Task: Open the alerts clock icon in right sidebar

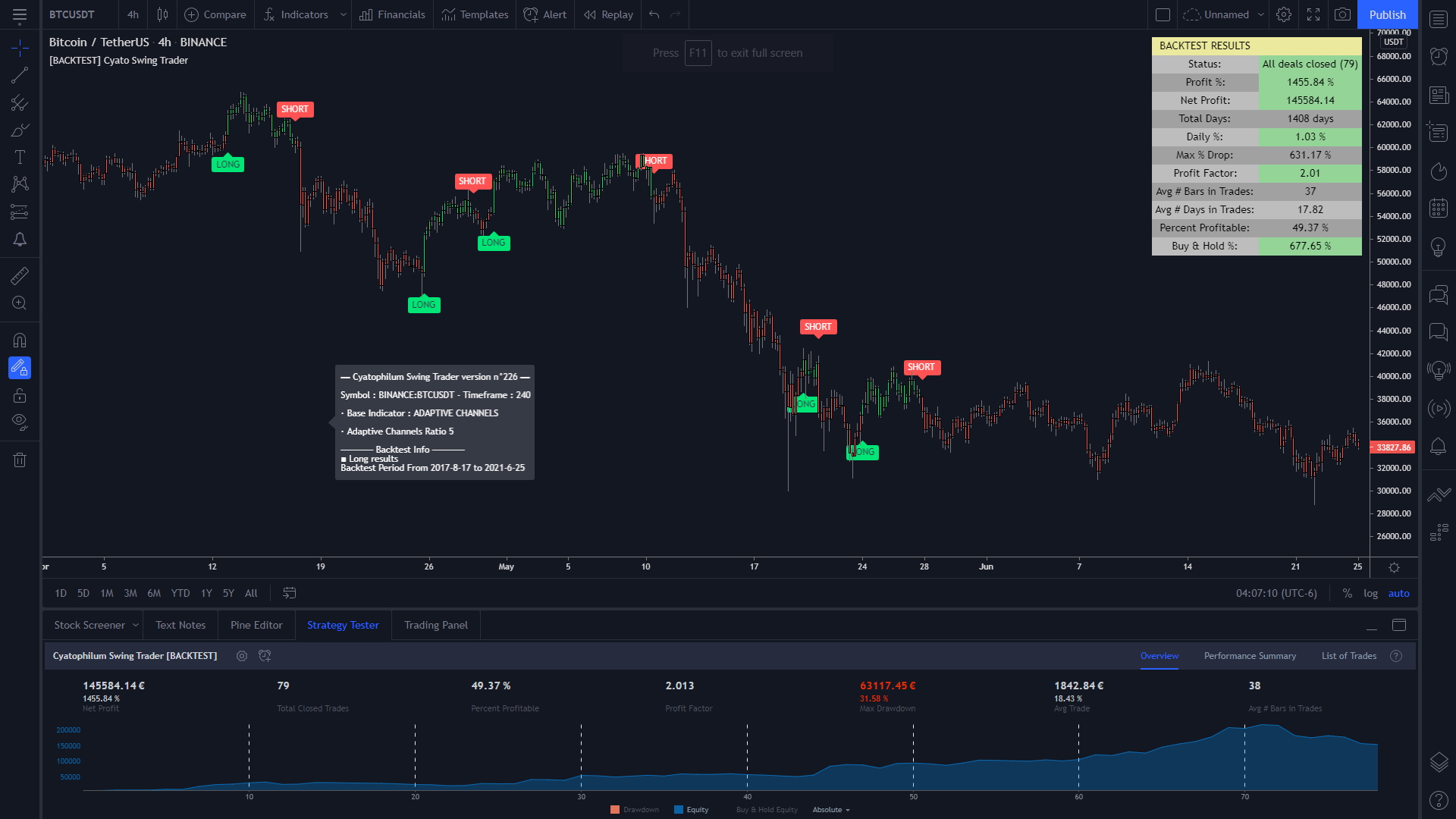Action: click(x=1439, y=56)
